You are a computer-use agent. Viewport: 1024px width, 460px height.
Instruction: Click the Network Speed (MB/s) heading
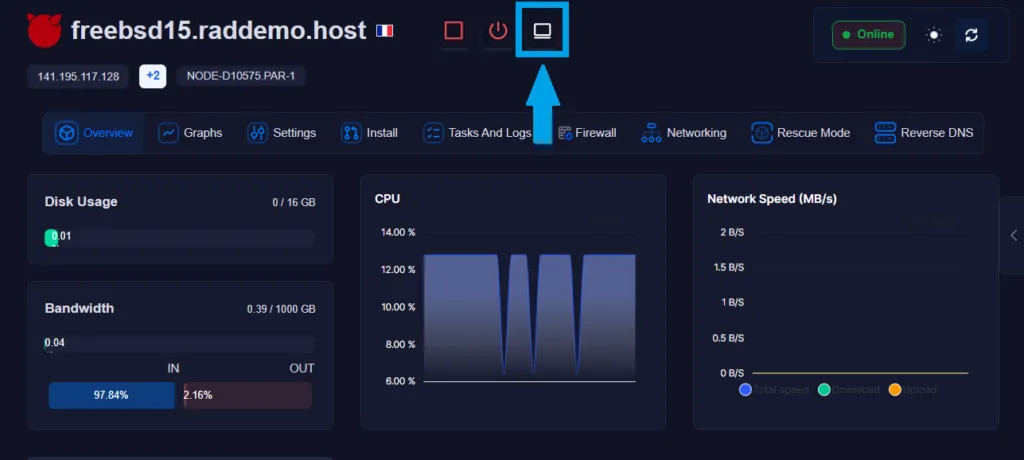pyautogui.click(x=772, y=199)
